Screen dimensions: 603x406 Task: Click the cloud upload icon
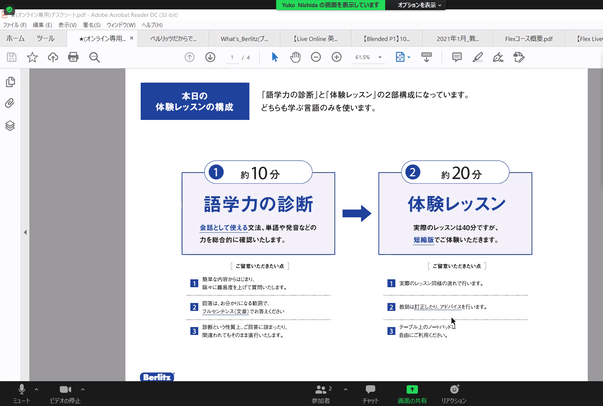pyautogui.click(x=53, y=57)
